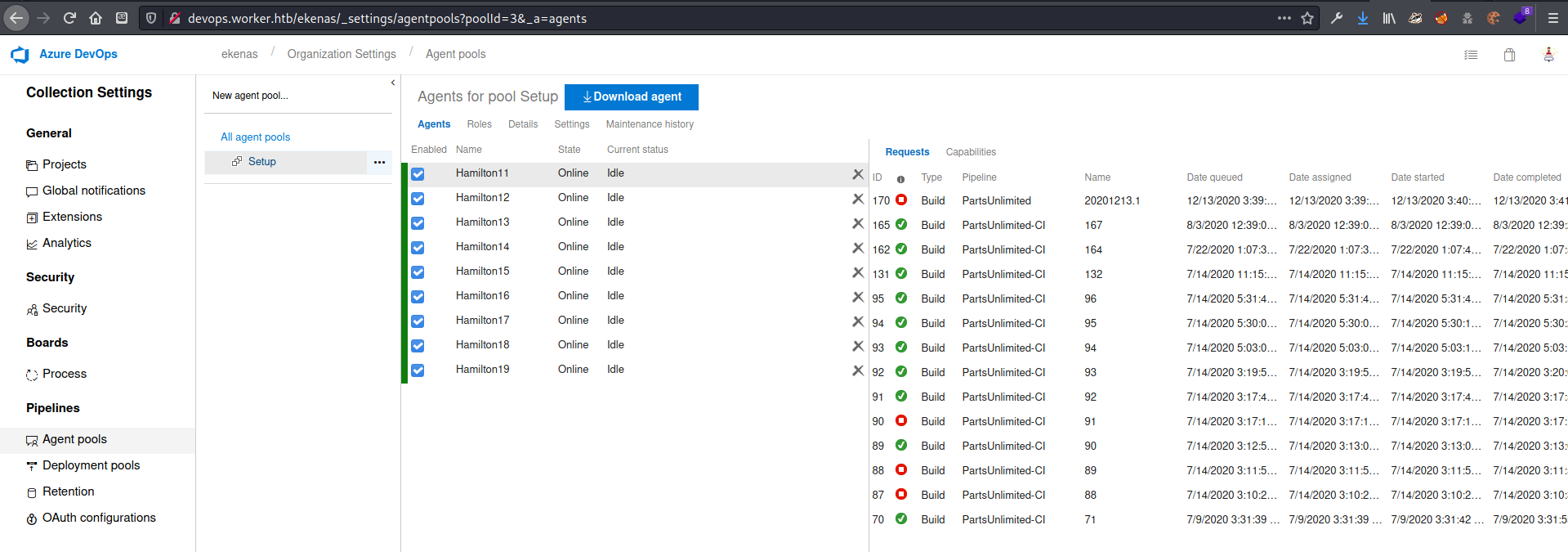
Task: Click the browser URL address bar
Action: click(727, 18)
